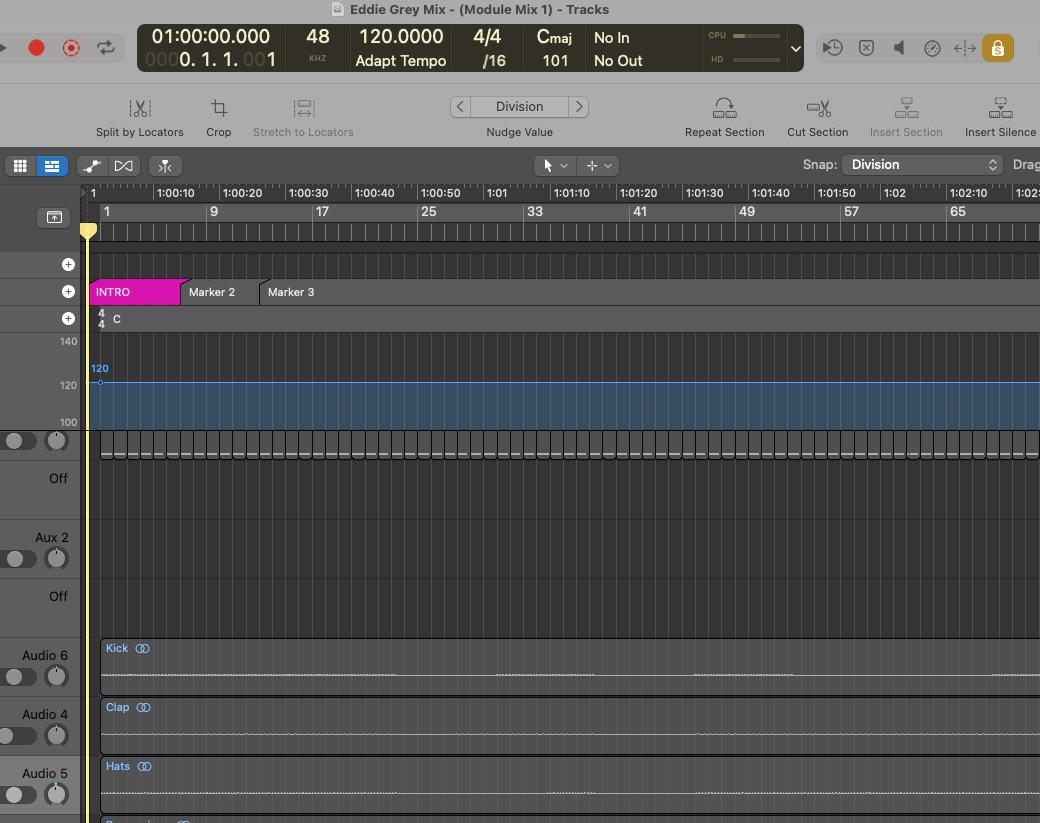Click the Stretch to Locators icon

point(303,108)
